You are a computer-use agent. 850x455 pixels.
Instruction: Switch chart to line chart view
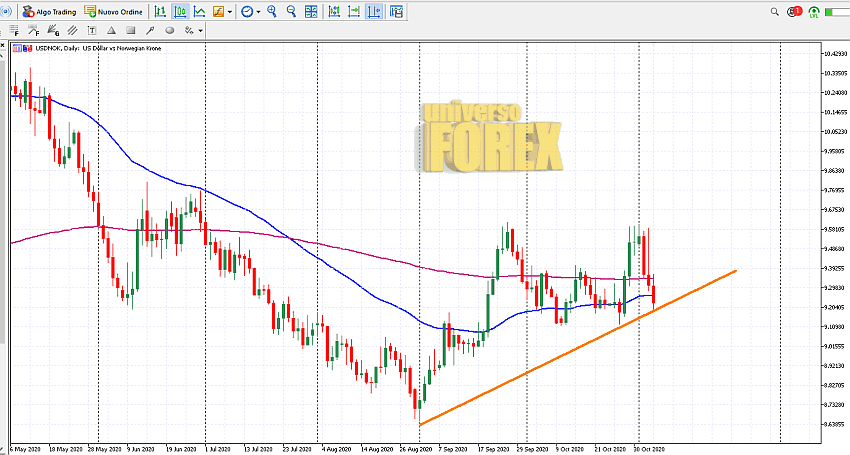(200, 12)
